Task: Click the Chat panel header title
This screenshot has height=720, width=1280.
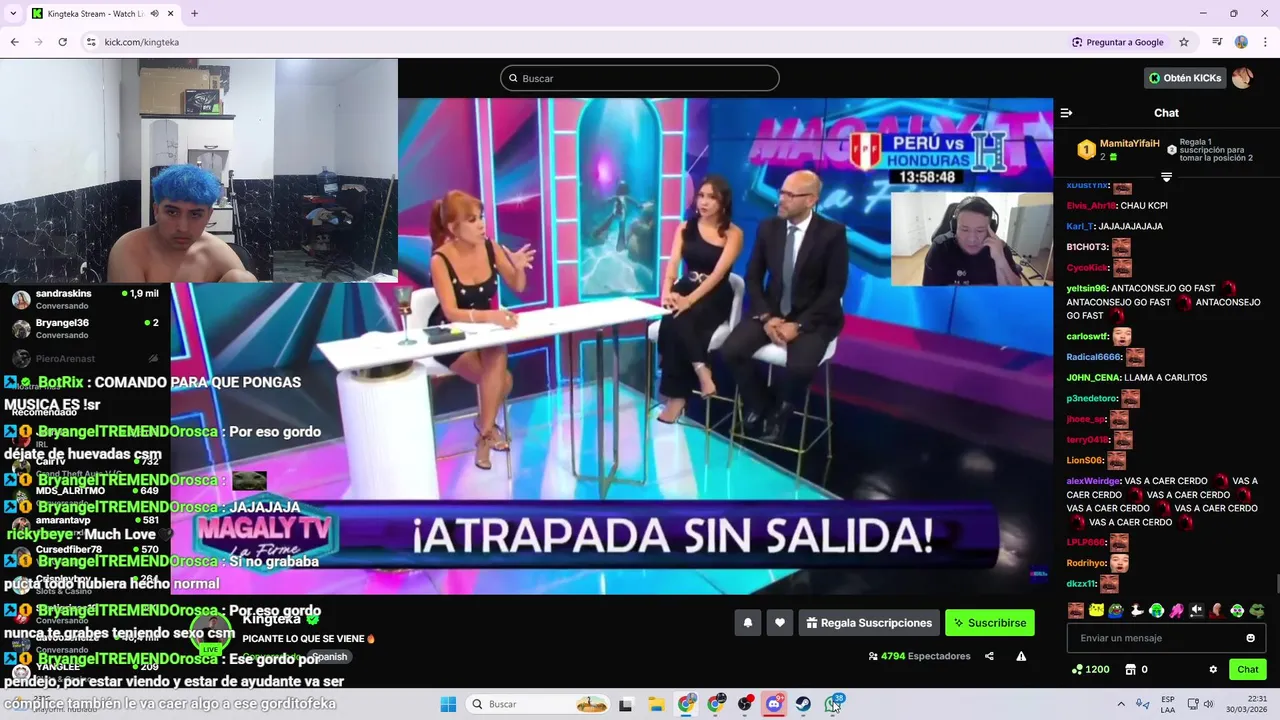Action: [1166, 113]
